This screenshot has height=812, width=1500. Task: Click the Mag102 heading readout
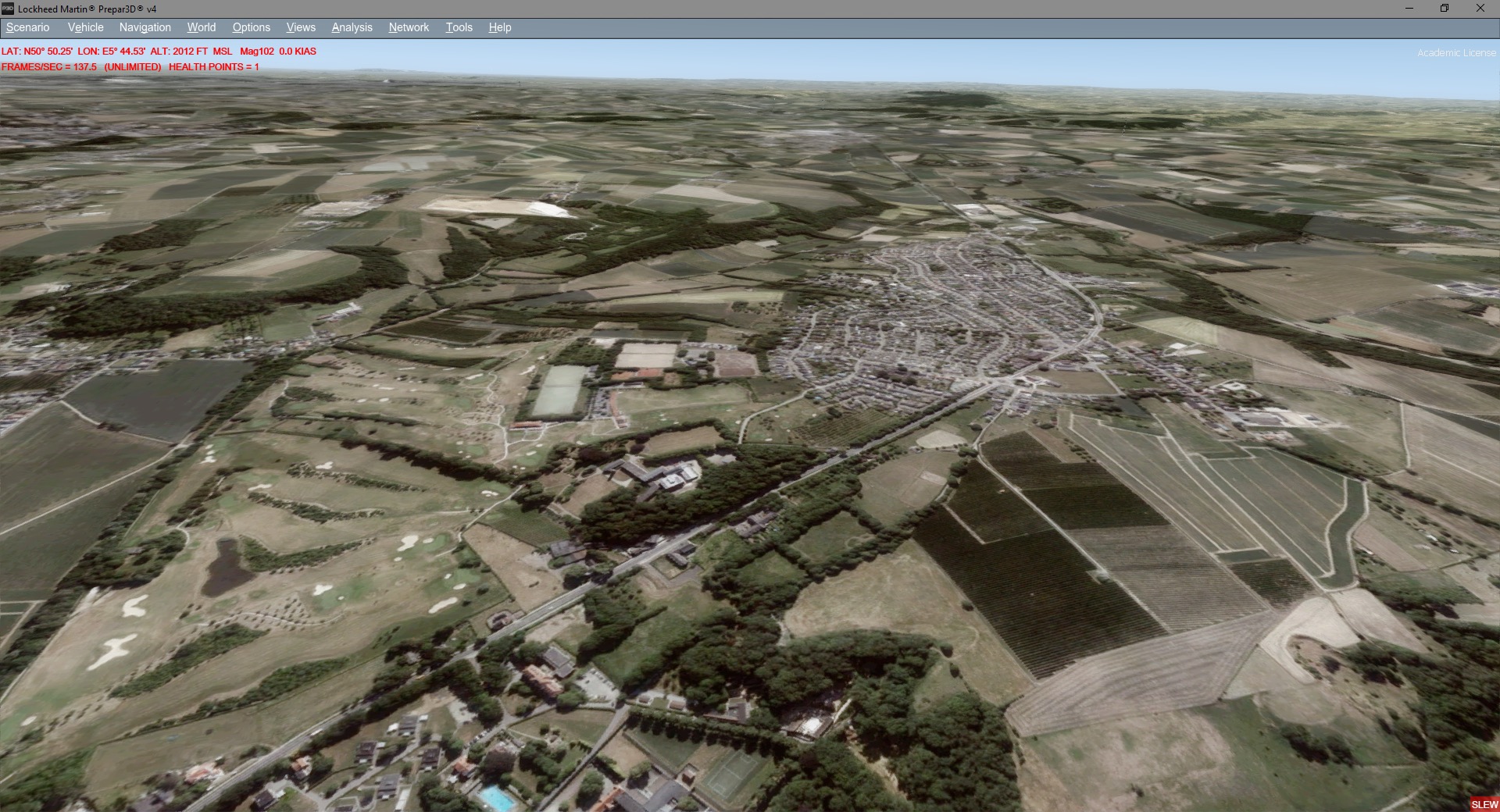[257, 52]
